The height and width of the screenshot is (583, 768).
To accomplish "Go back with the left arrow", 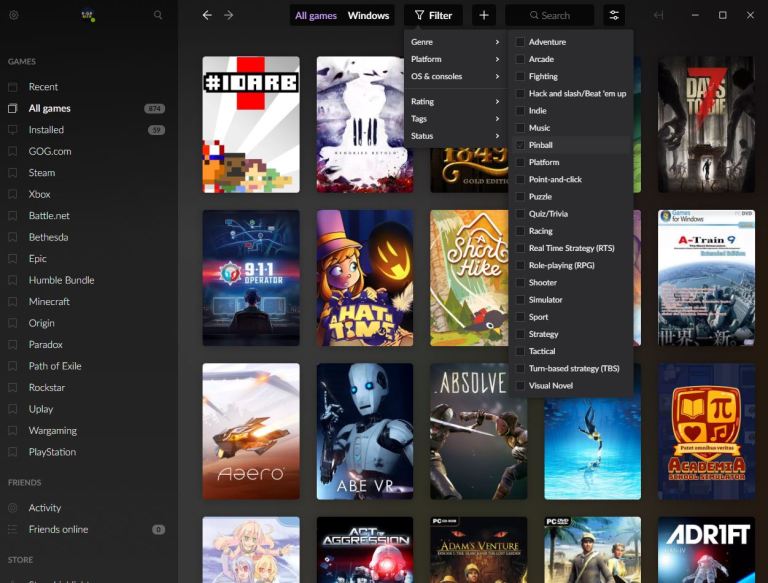I will click(207, 15).
